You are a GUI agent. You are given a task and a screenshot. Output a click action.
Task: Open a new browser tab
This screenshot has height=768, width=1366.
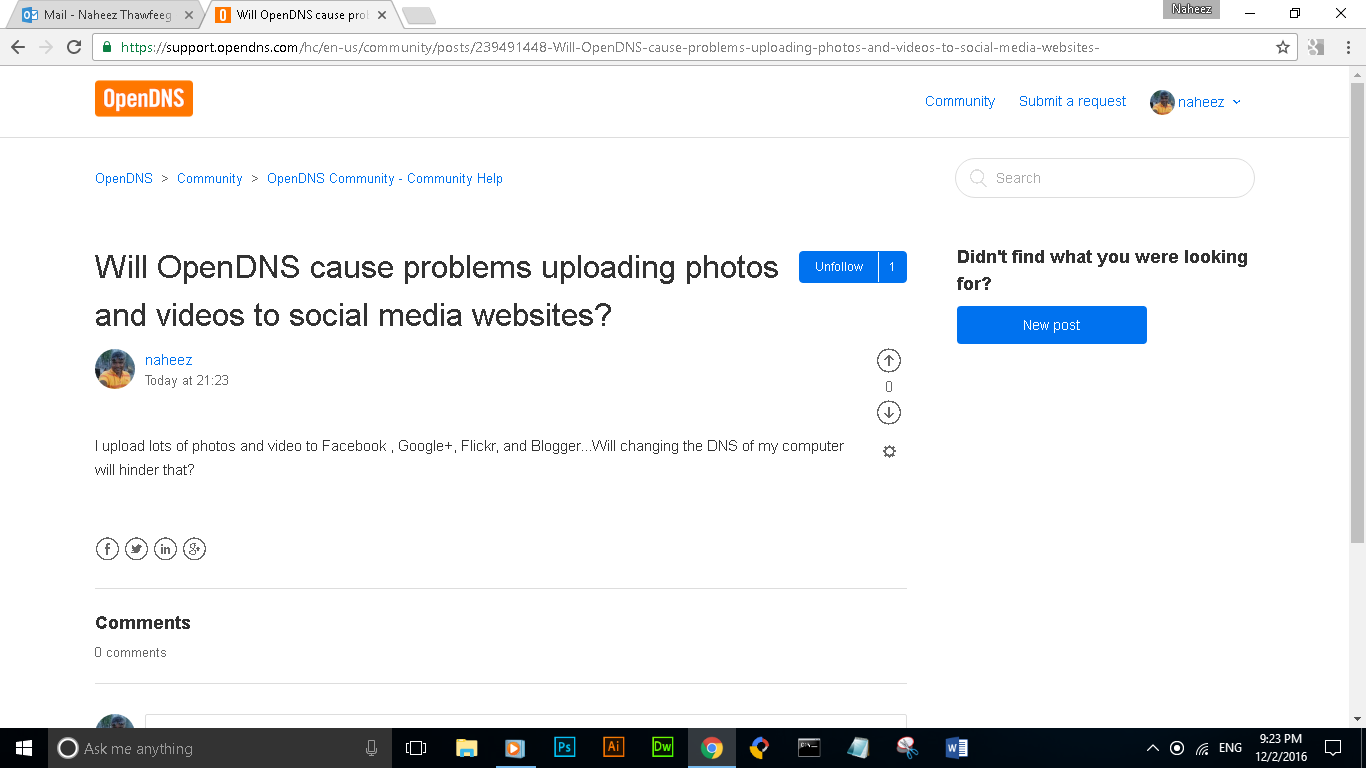point(418,15)
